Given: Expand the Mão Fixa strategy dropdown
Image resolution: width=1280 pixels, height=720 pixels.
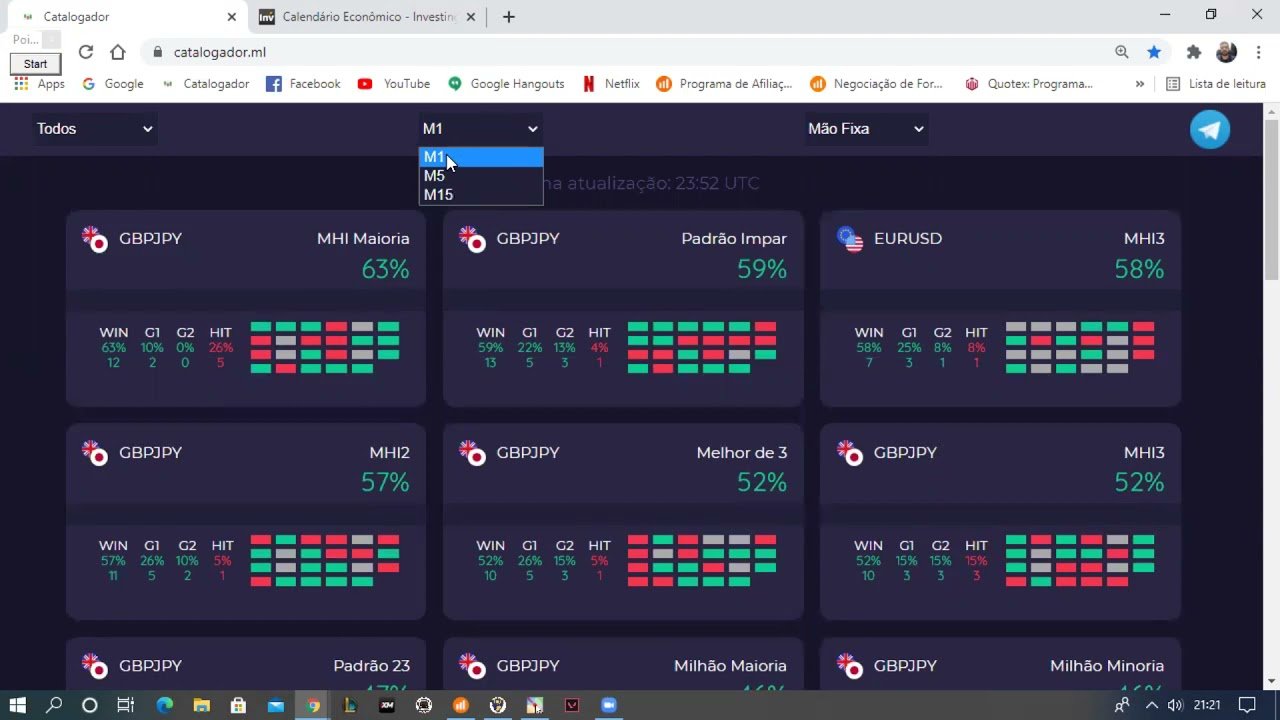Looking at the screenshot, I should point(866,128).
